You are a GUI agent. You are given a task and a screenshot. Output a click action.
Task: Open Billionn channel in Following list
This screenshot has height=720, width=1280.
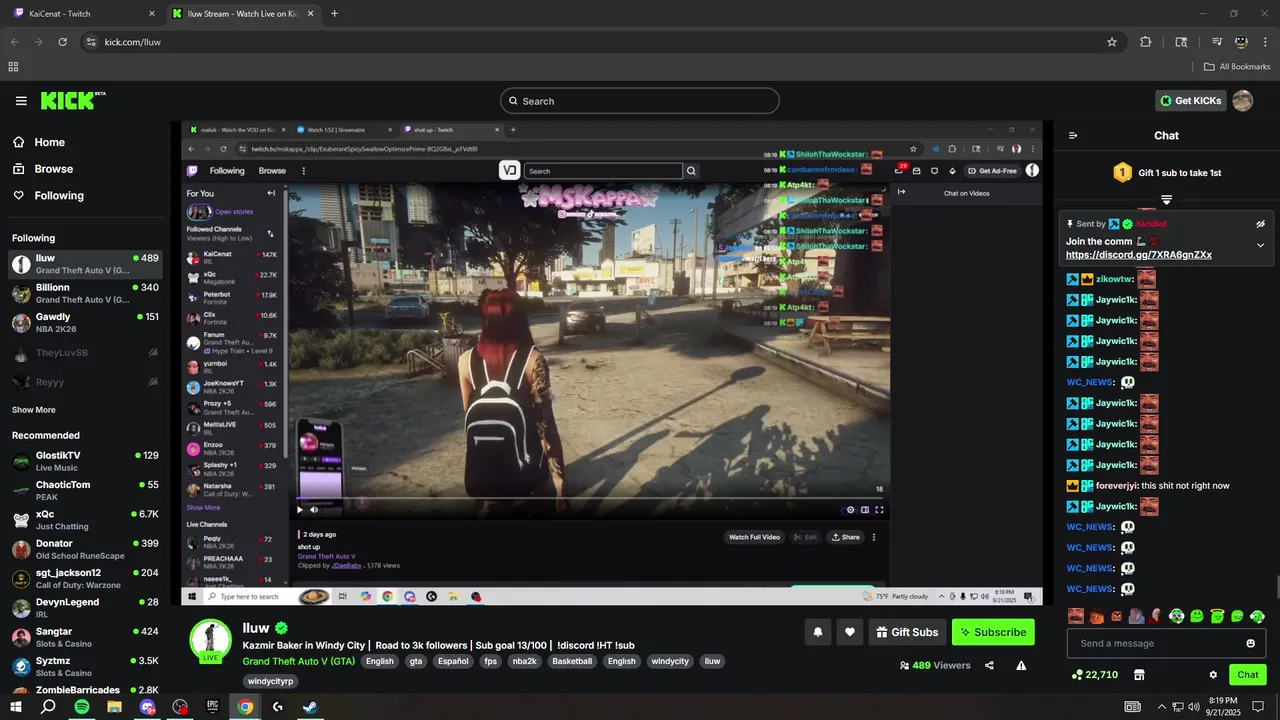(x=85, y=293)
